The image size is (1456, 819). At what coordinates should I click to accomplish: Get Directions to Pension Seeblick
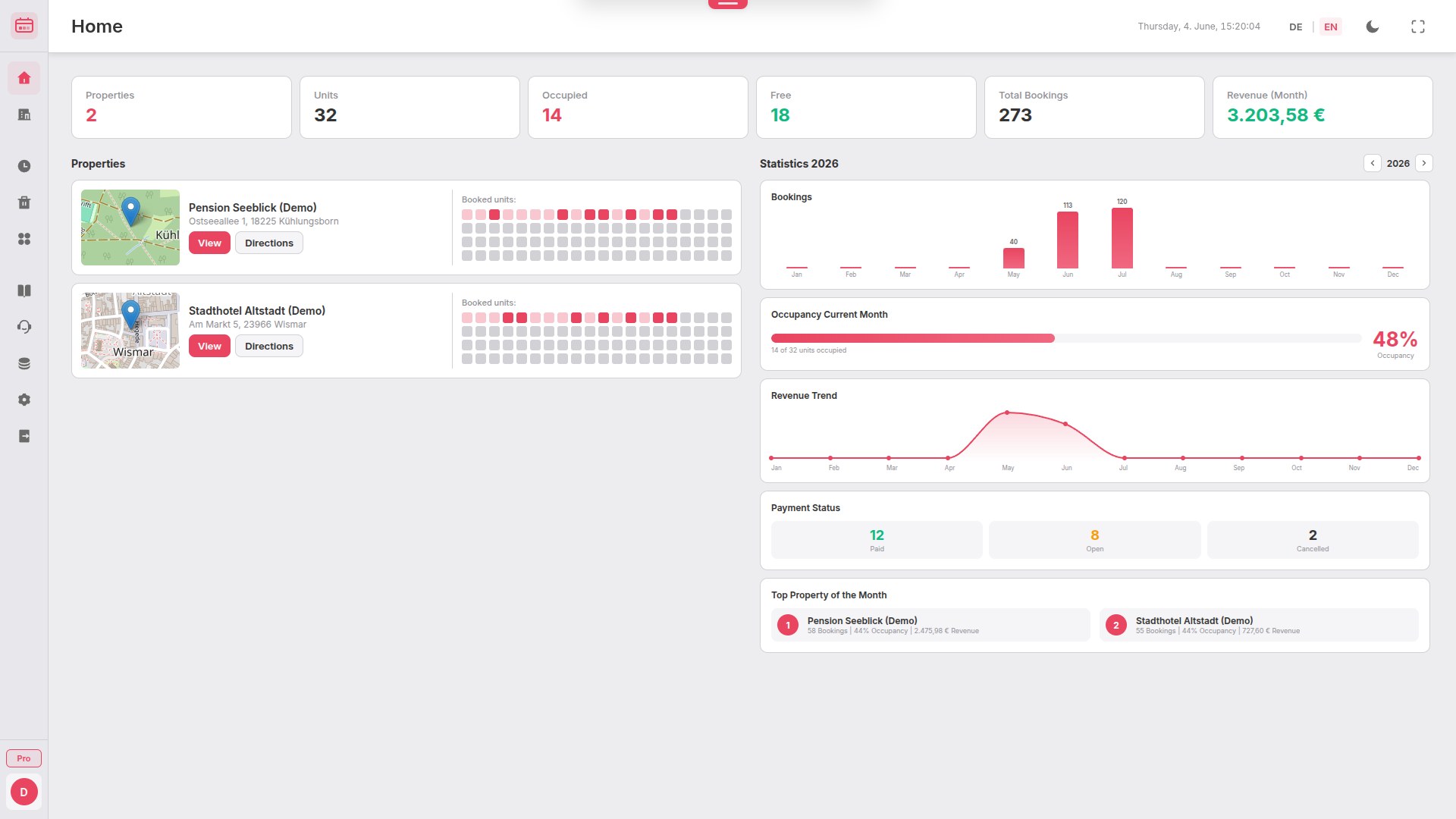pyautogui.click(x=269, y=243)
